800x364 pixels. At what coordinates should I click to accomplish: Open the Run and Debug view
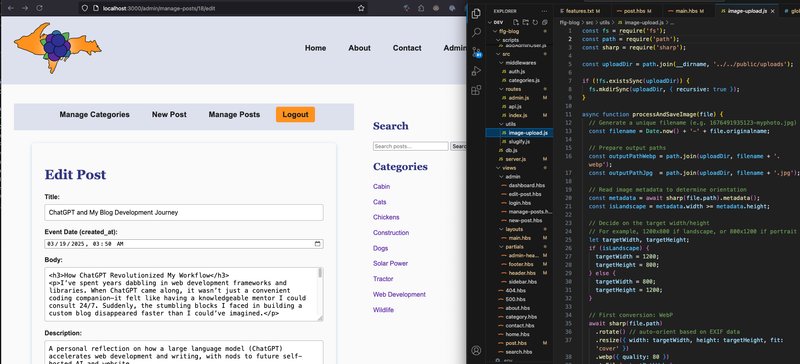[476, 71]
